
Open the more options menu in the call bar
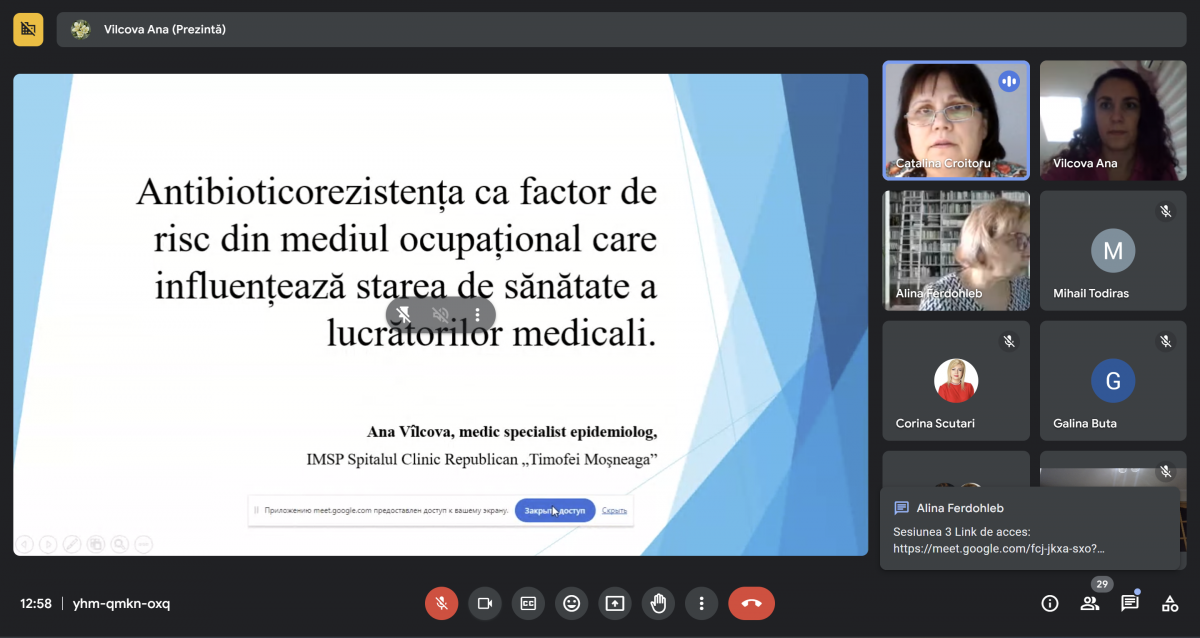pos(701,603)
